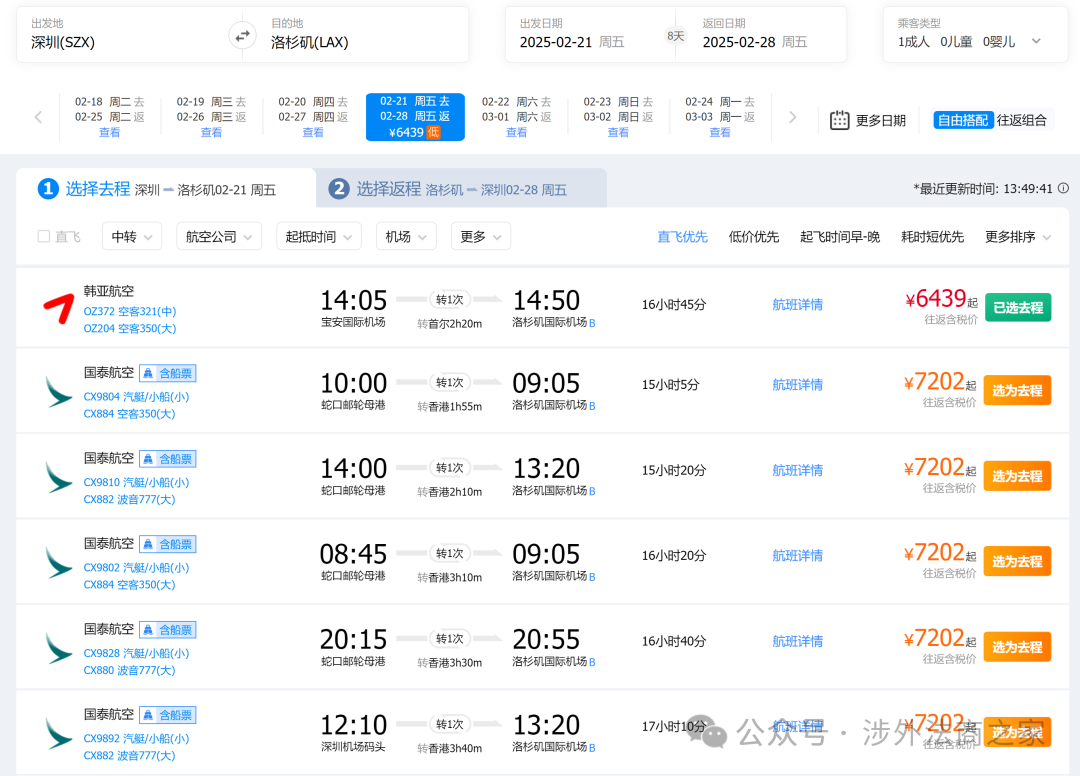Open the more dates calendar icon
Screen dimensions: 1080x776
pyautogui.click(x=839, y=120)
